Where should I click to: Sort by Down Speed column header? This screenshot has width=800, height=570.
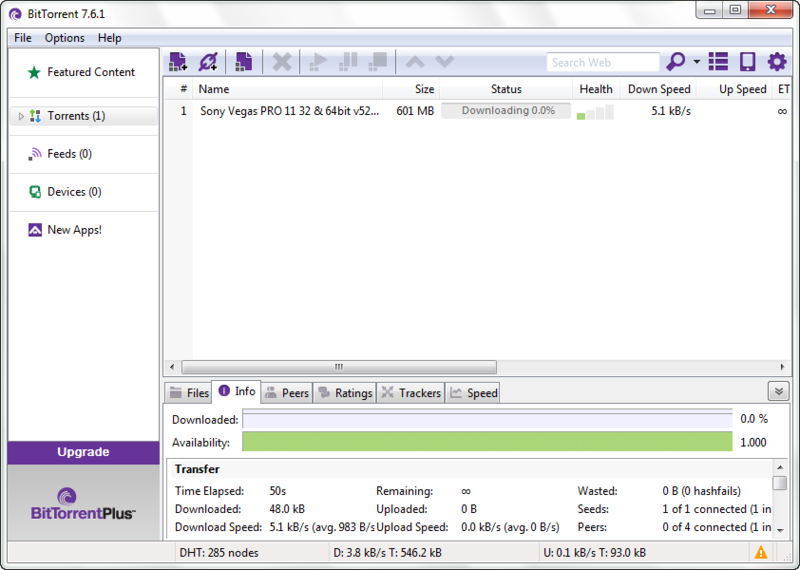pos(658,89)
